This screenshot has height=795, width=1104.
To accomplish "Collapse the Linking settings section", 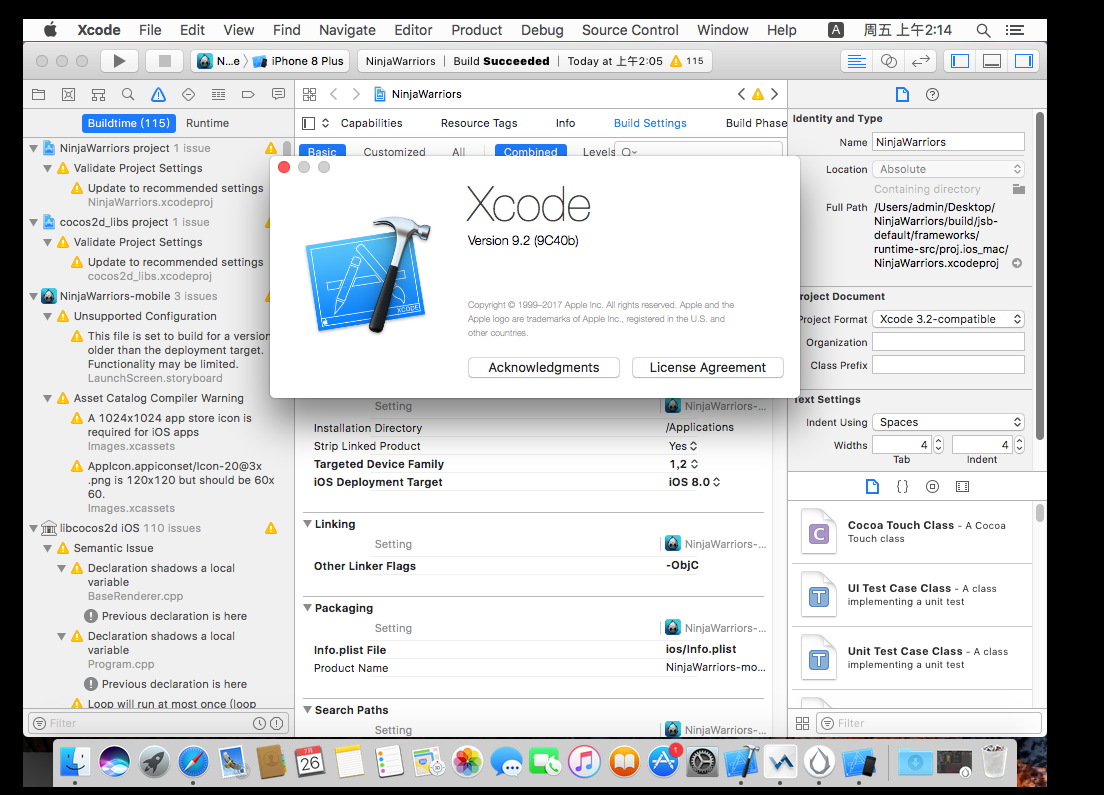I will click(x=308, y=524).
